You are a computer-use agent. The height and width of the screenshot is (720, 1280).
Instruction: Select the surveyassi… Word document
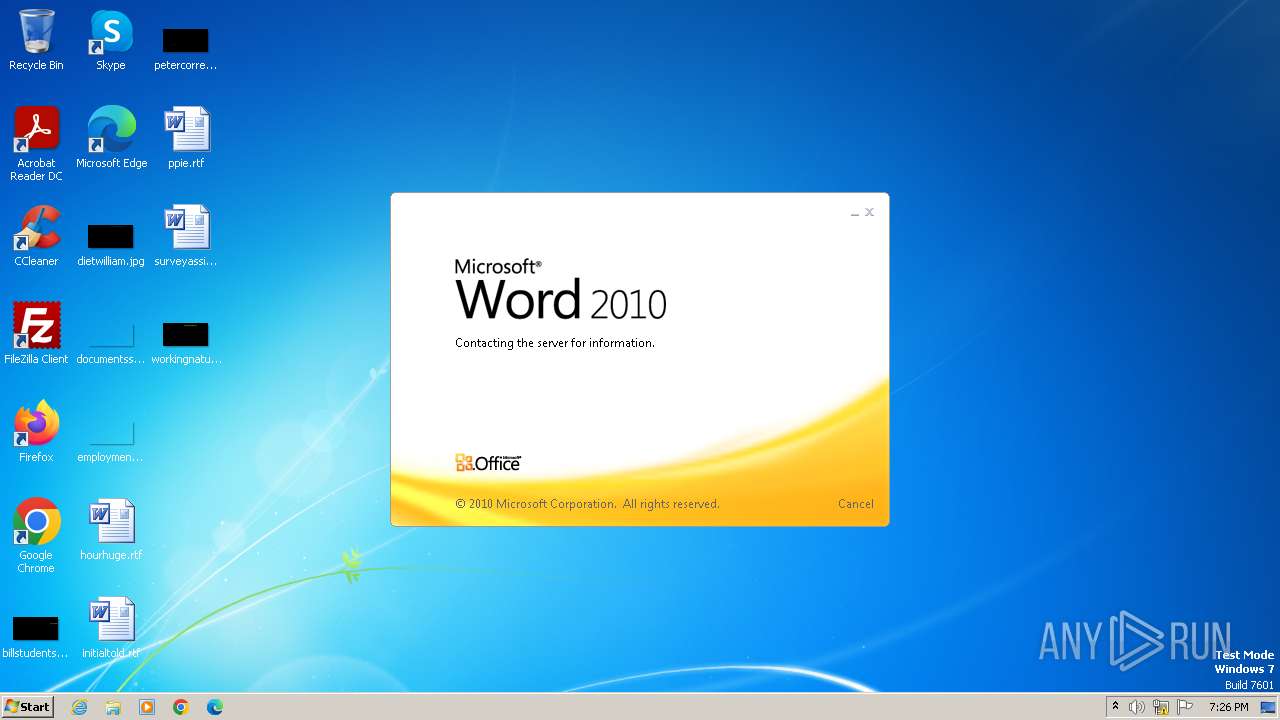tap(186, 236)
